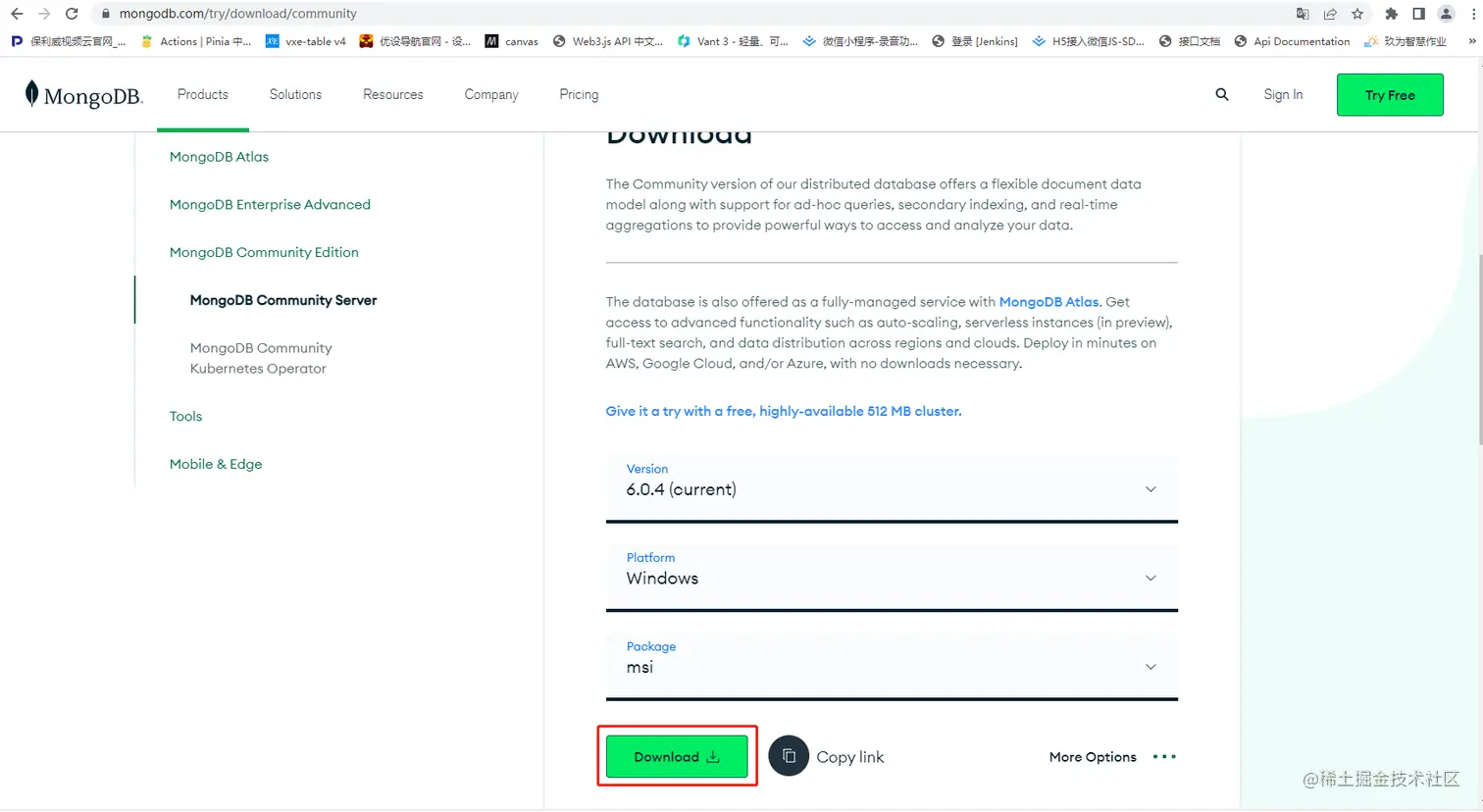
Task: Open the Products menu
Action: pyautogui.click(x=203, y=94)
